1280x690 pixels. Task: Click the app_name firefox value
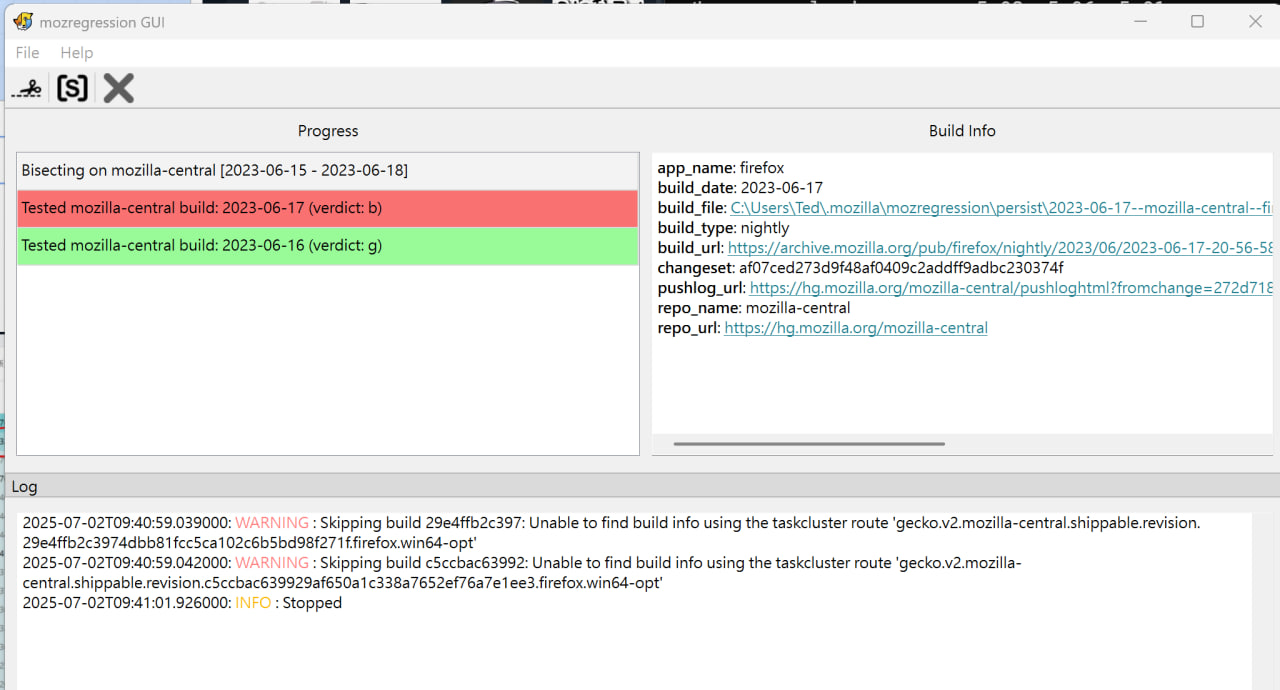click(x=762, y=168)
